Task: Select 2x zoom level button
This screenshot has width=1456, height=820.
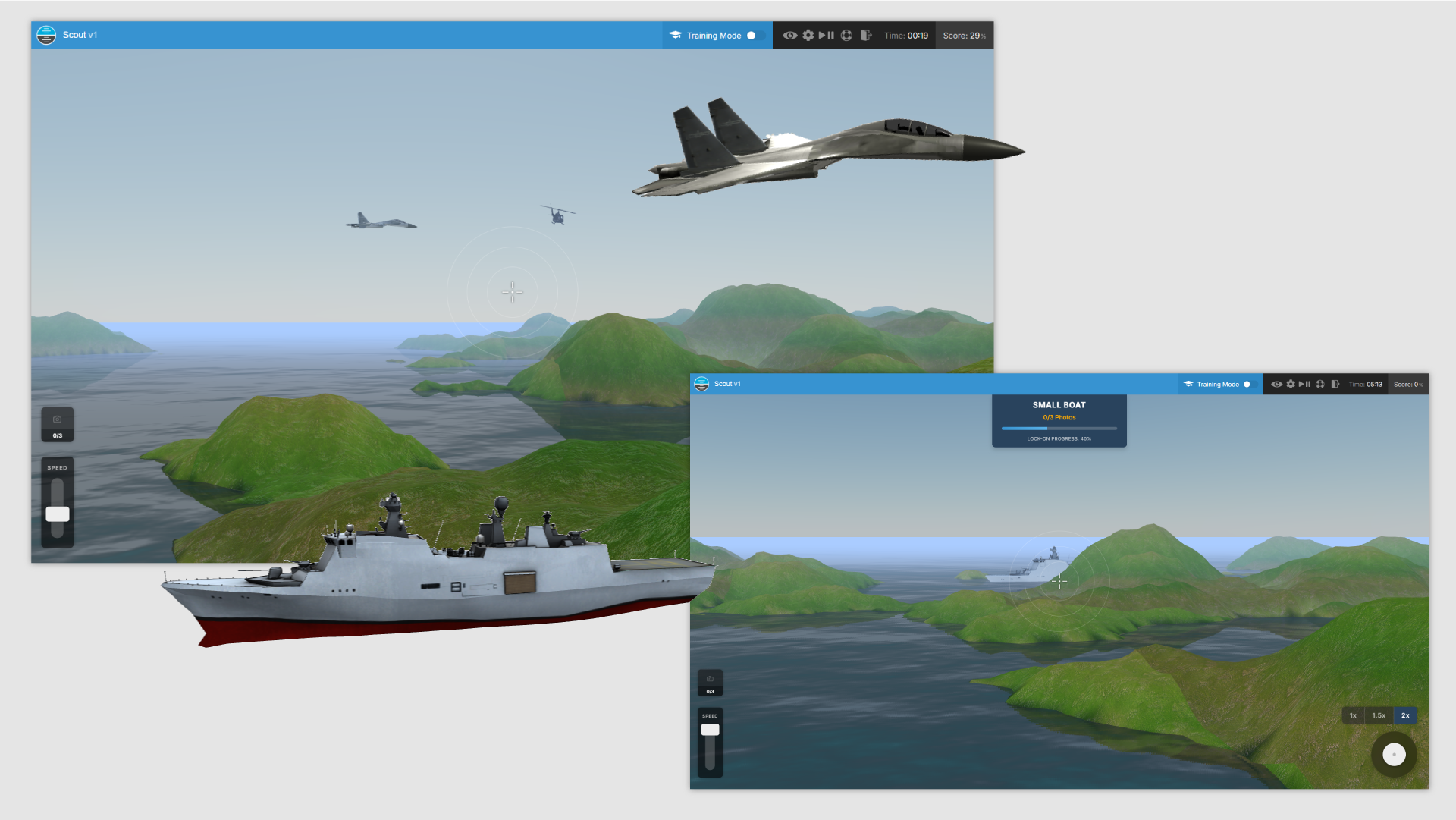Action: (x=1405, y=715)
